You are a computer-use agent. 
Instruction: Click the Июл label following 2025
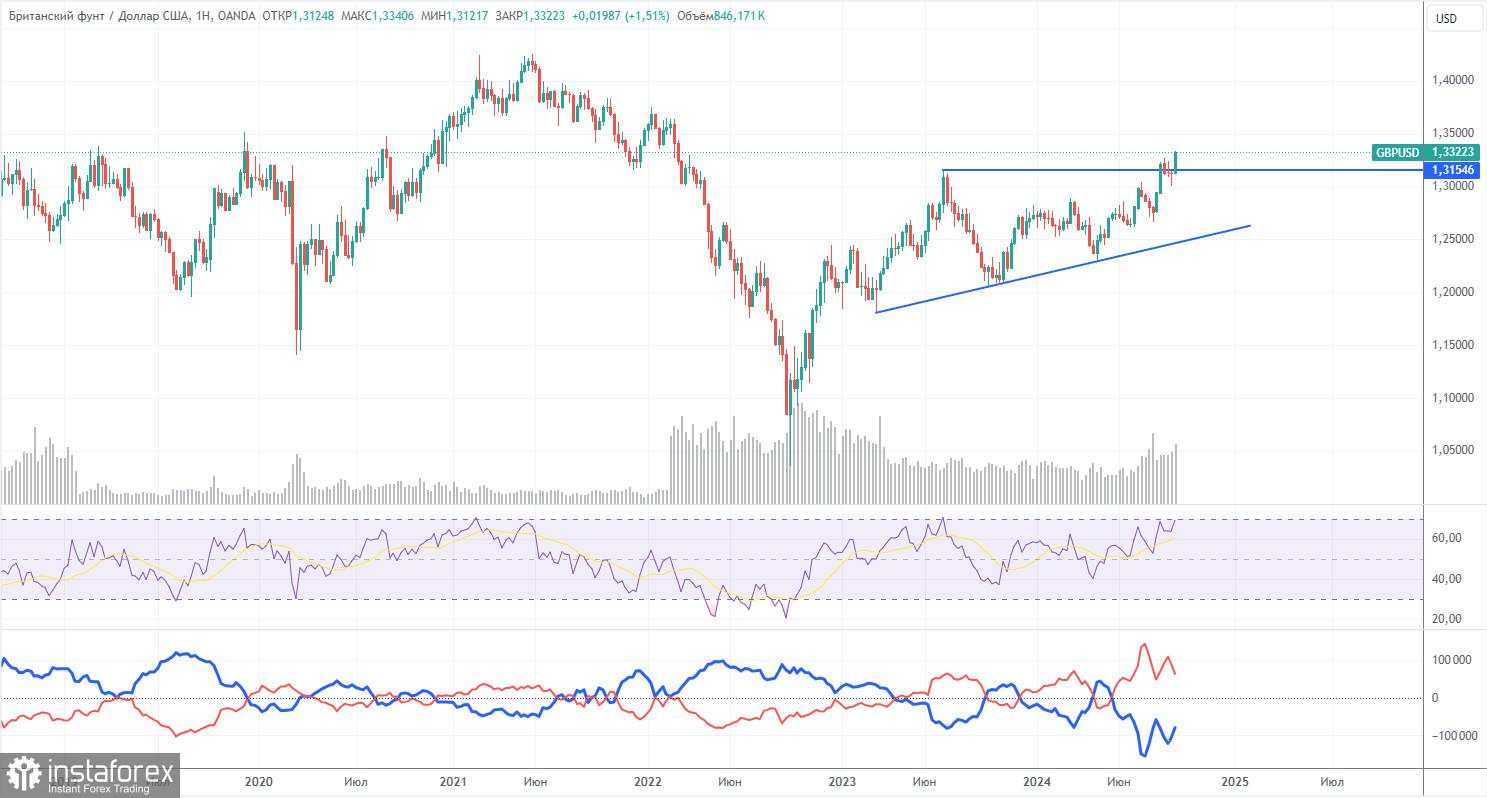point(1331,781)
